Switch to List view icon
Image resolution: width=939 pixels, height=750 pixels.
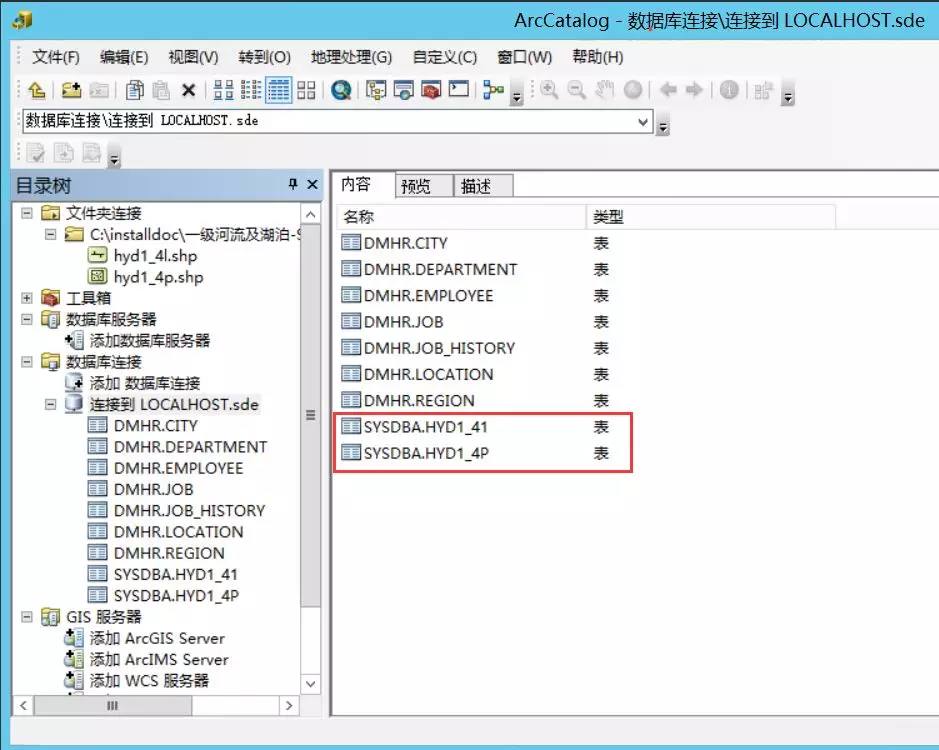tap(250, 90)
